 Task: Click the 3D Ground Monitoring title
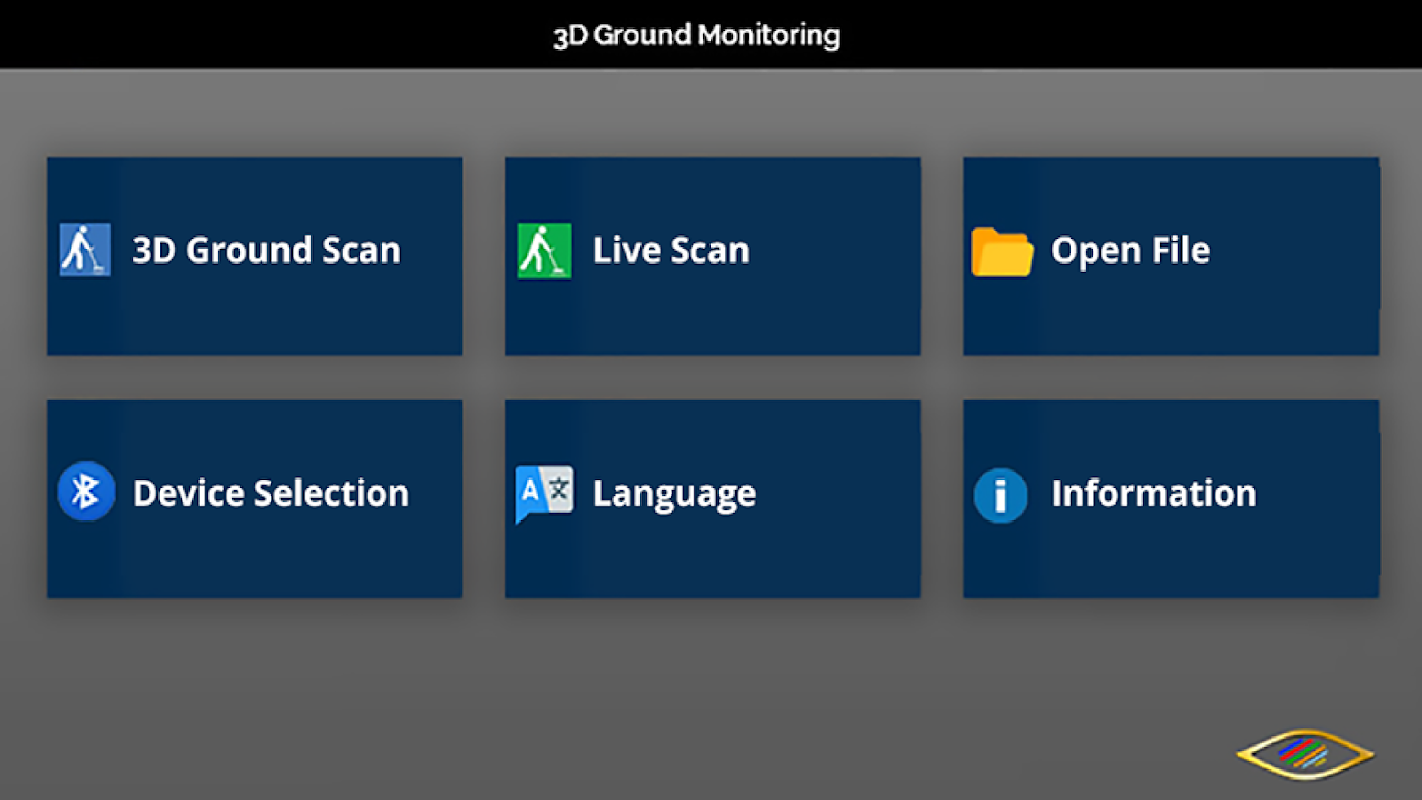point(697,35)
